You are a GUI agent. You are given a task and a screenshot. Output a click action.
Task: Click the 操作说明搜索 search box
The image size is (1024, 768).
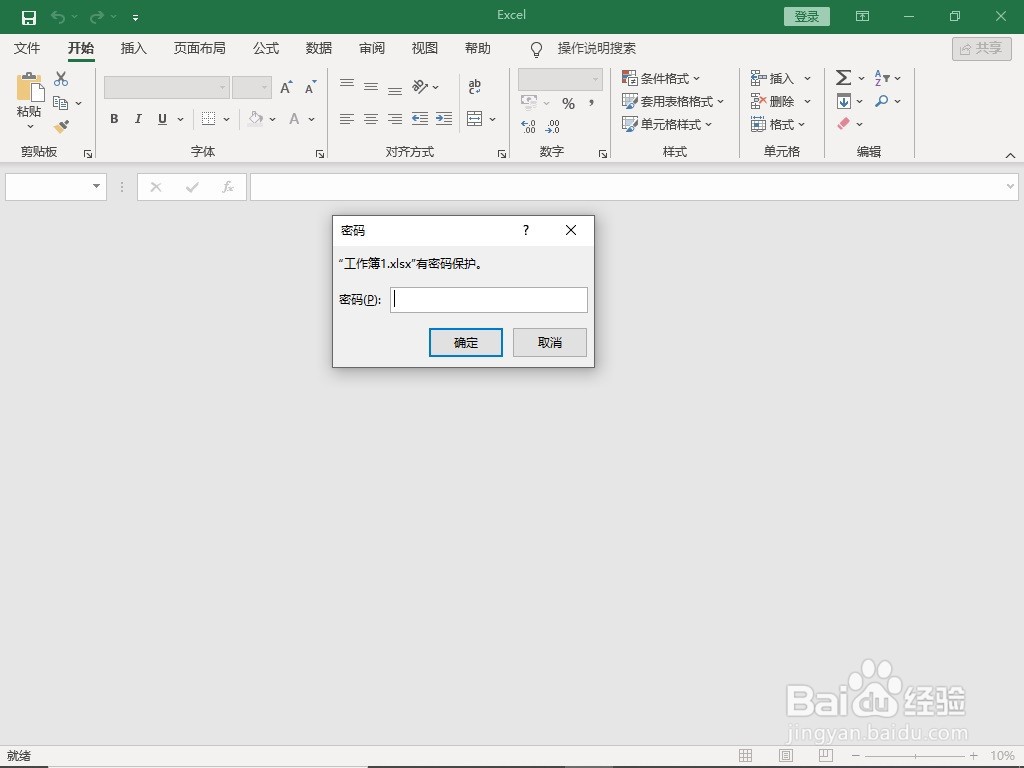[x=596, y=48]
